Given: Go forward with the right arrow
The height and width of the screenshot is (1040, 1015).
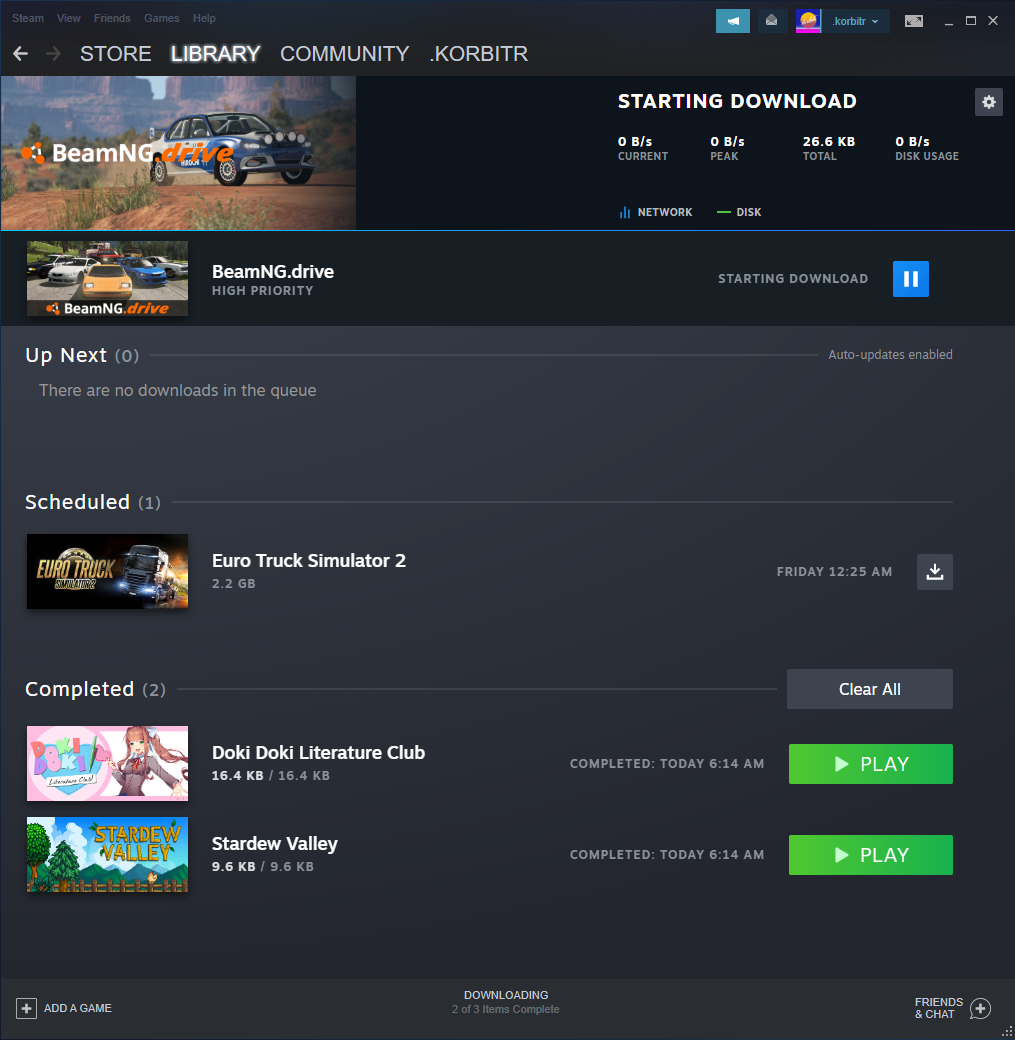Looking at the screenshot, I should [x=54, y=54].
